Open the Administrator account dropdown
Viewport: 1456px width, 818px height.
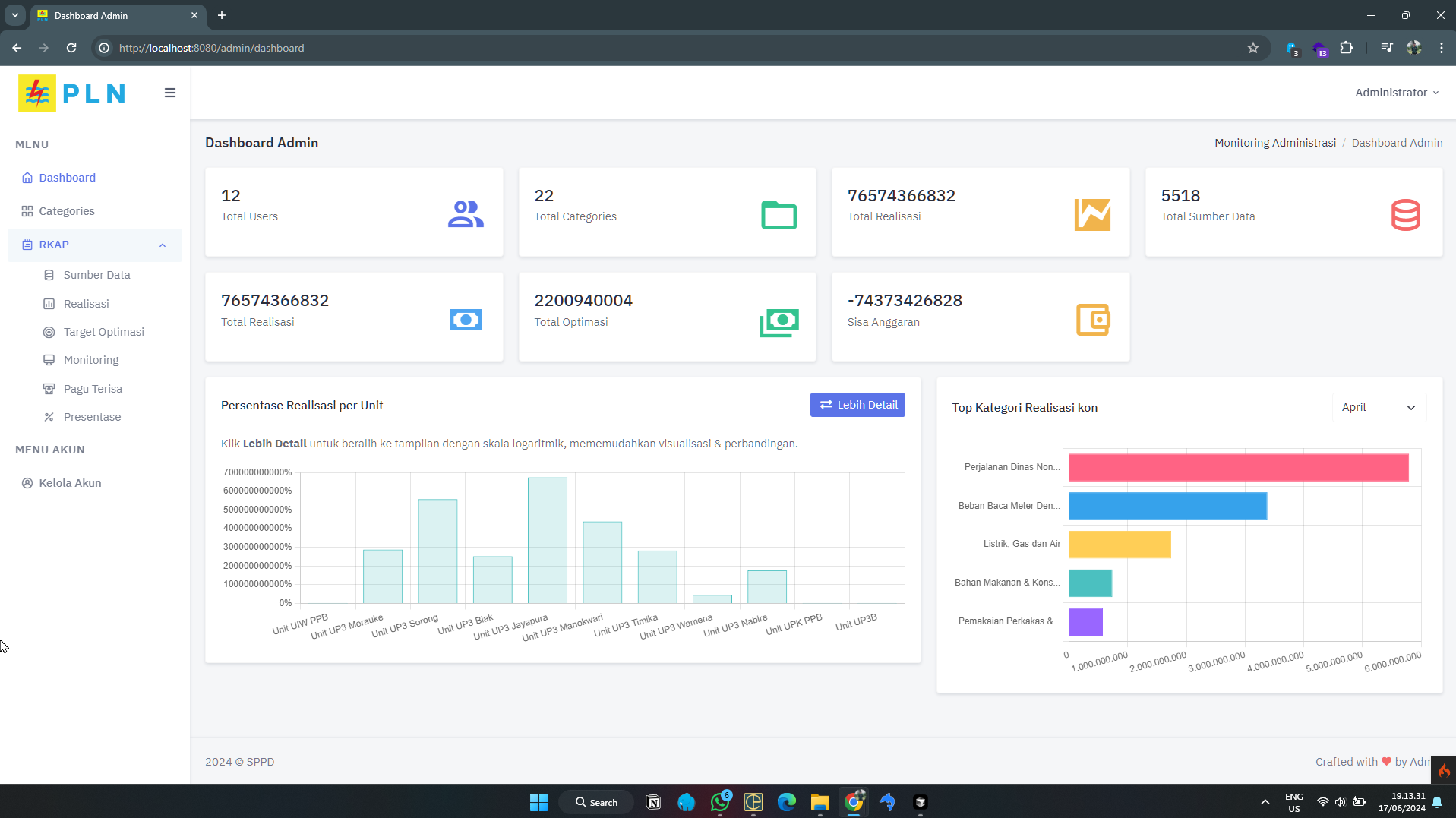pyautogui.click(x=1397, y=93)
